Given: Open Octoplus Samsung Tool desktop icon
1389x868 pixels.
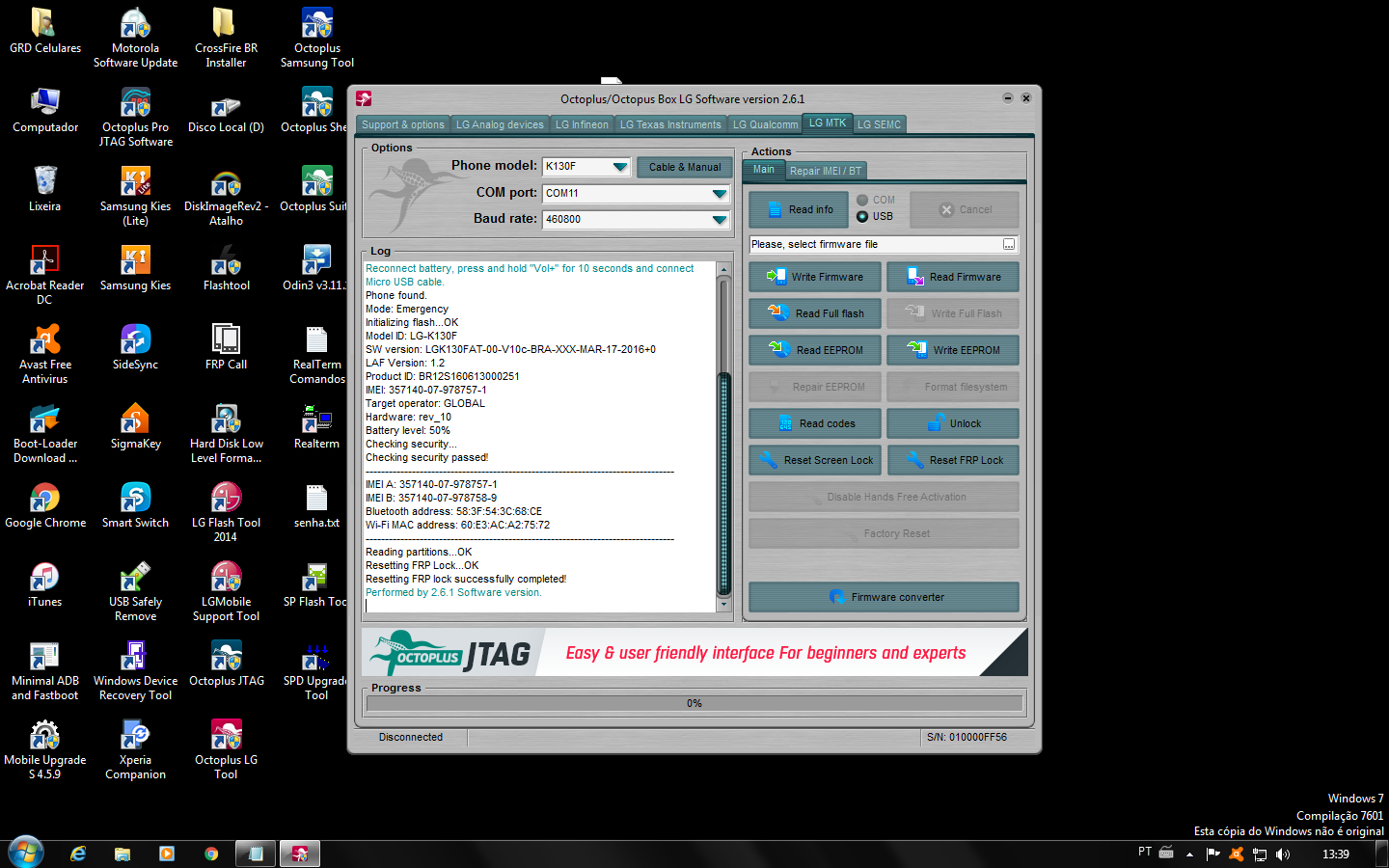Looking at the screenshot, I should (317, 39).
